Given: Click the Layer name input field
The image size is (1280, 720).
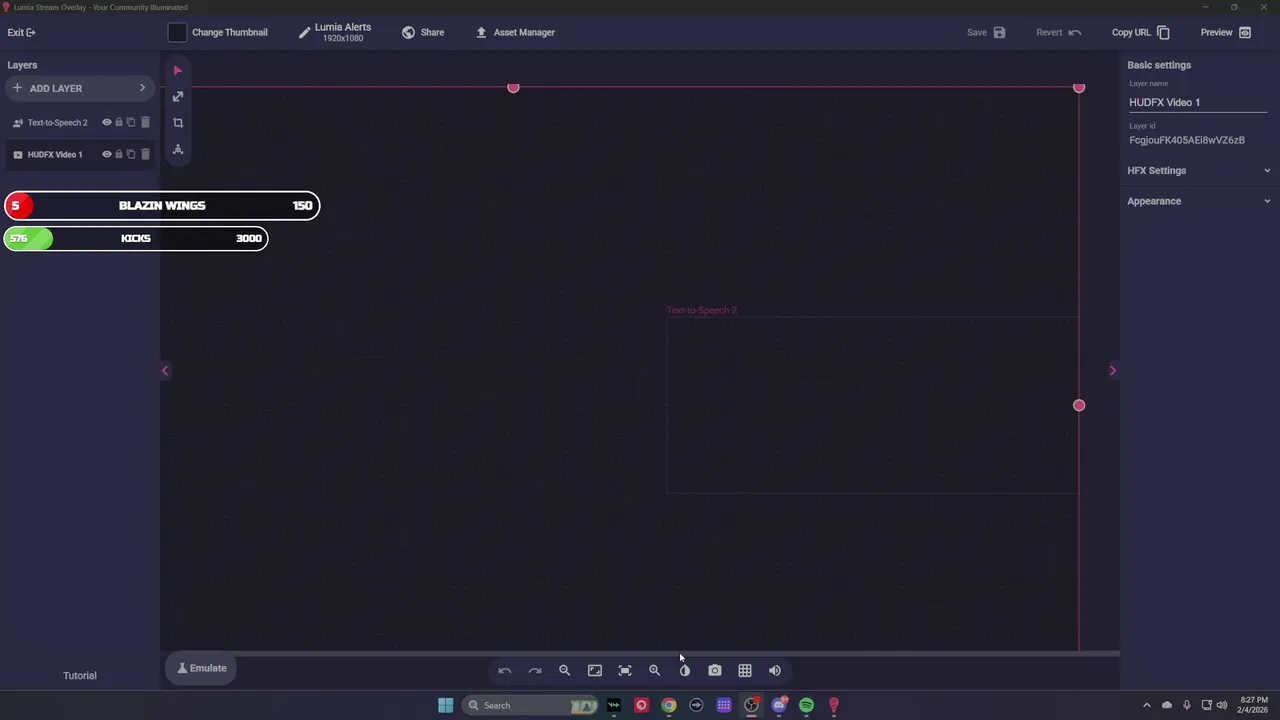Looking at the screenshot, I should point(1198,102).
